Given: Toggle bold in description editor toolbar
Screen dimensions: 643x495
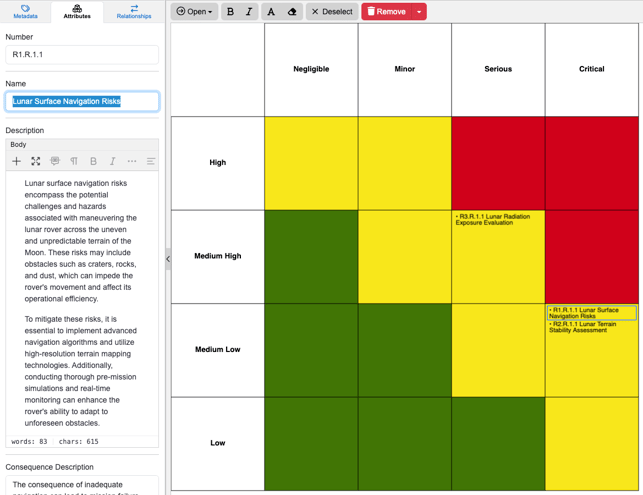Looking at the screenshot, I should click(93, 161).
